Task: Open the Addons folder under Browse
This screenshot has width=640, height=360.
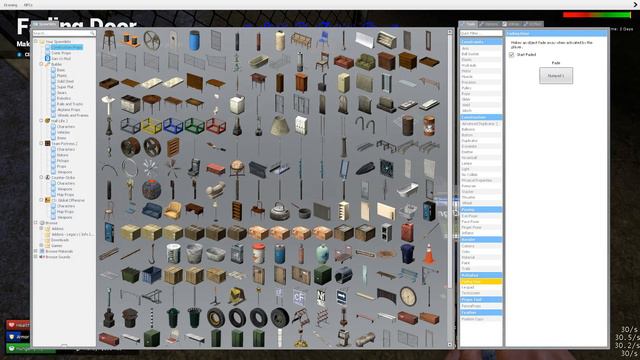Action: 57,229
